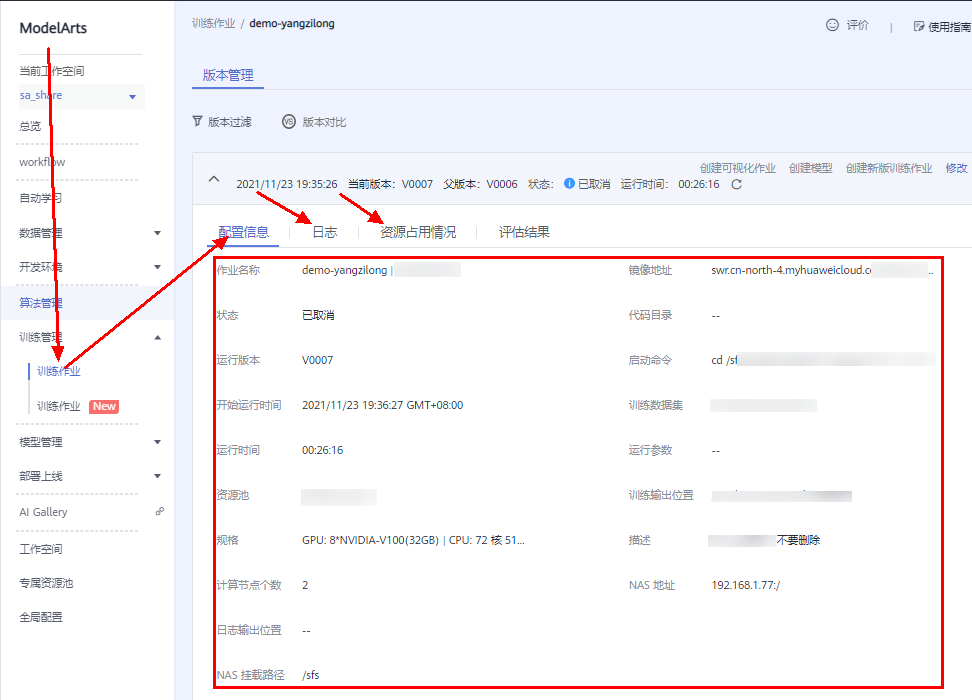The width and height of the screenshot is (972, 700).
Task: Click the /sfs NAS 挂载路径 value
Action: tap(311, 675)
